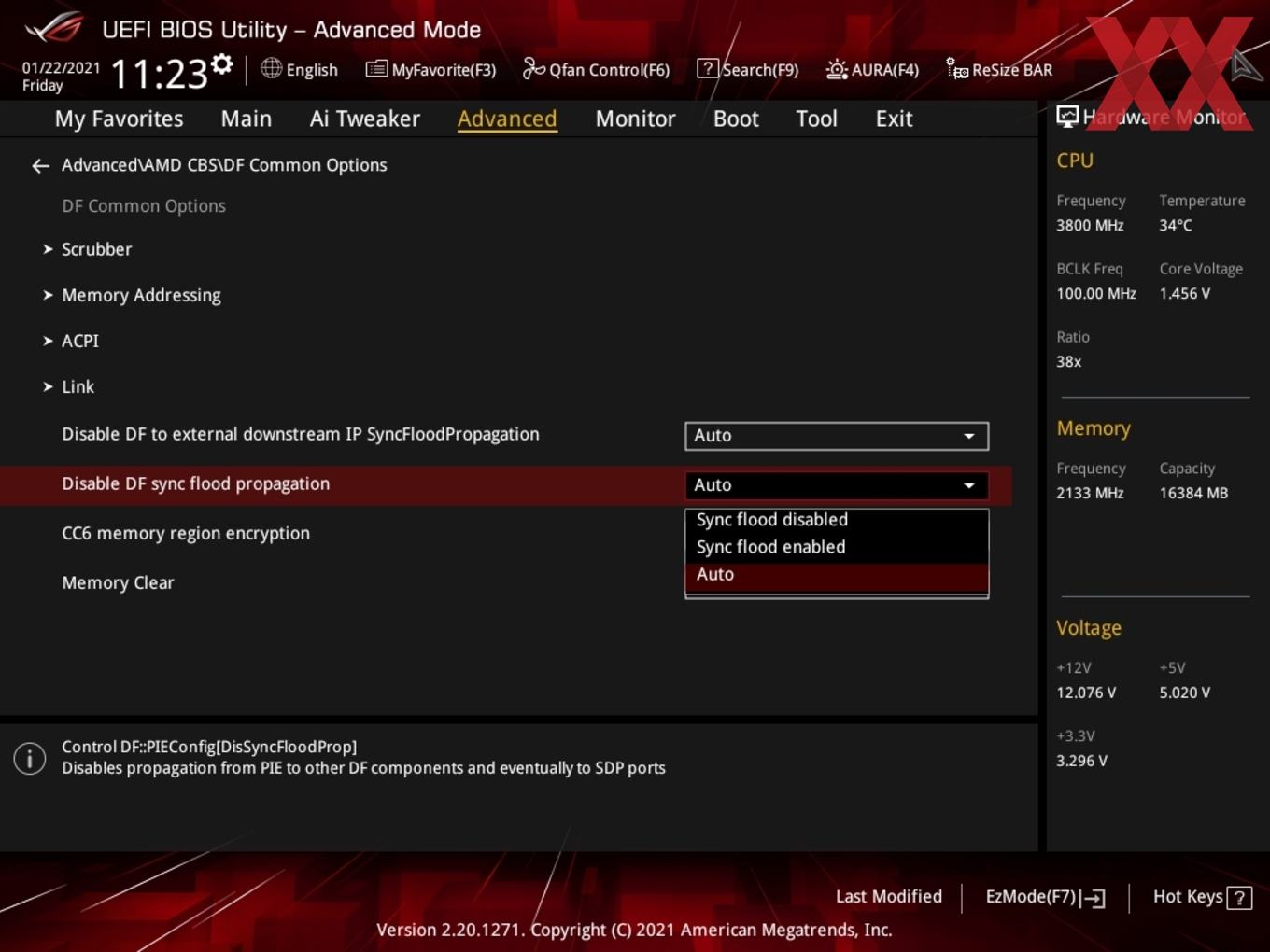Expand the Link submenu
The width and height of the screenshot is (1270, 952).
[78, 386]
